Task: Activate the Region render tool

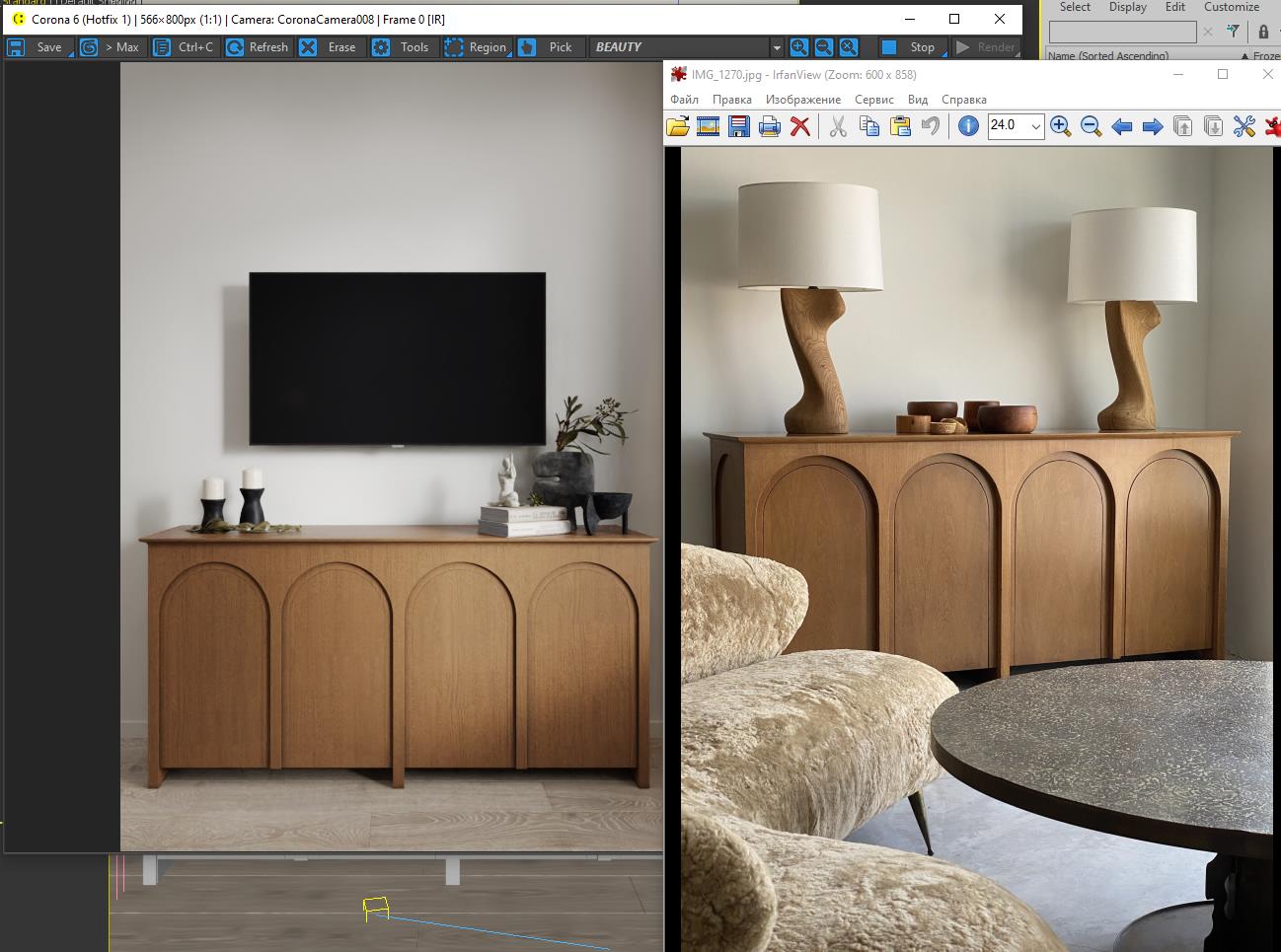Action: tap(476, 47)
